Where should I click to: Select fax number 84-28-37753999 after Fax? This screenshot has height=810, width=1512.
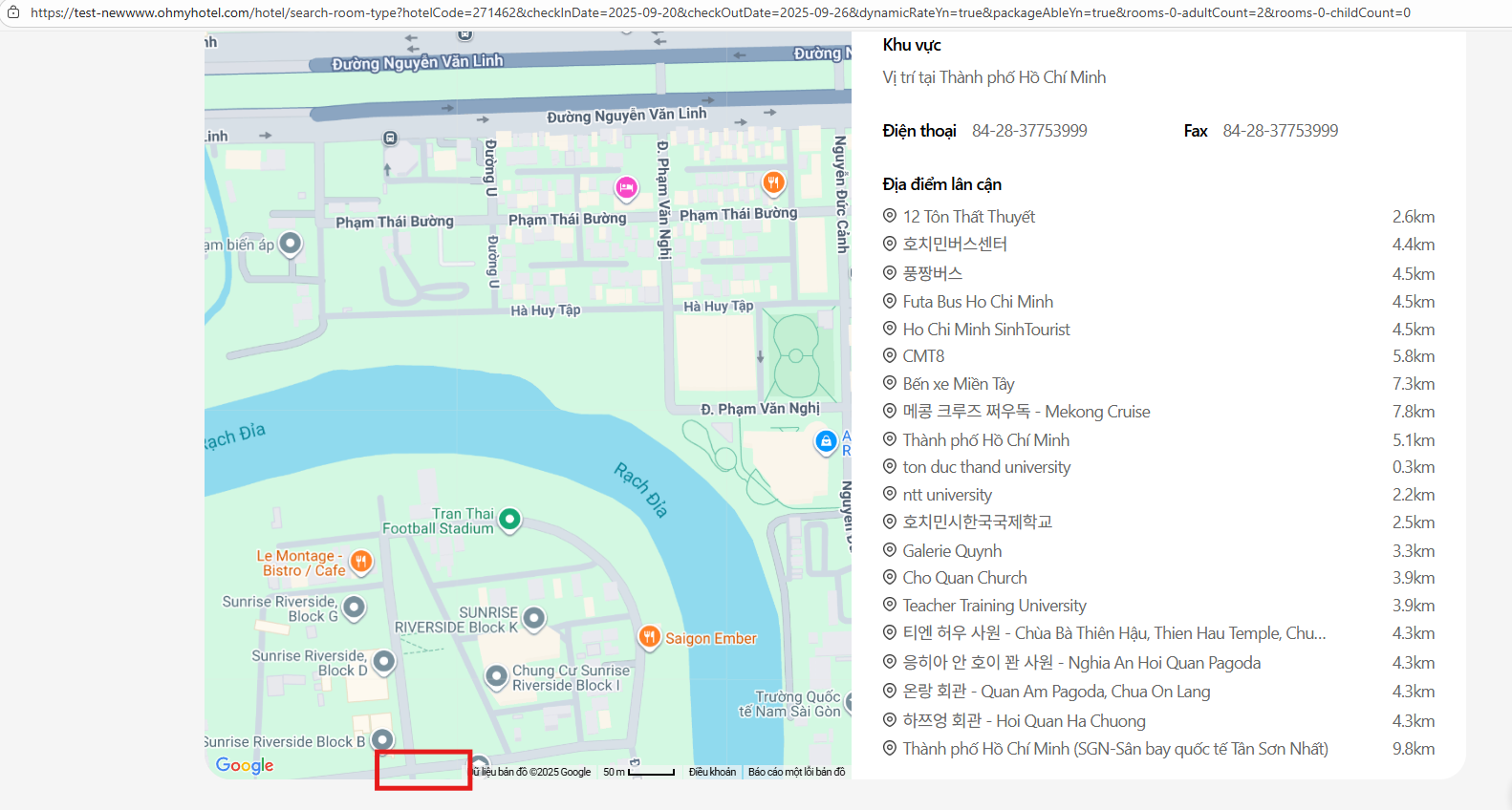(x=1281, y=131)
